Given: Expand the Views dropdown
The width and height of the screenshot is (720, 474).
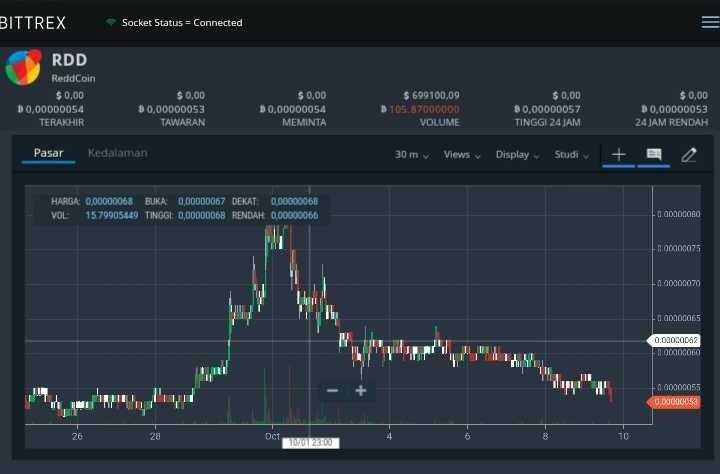Looking at the screenshot, I should click(462, 155).
